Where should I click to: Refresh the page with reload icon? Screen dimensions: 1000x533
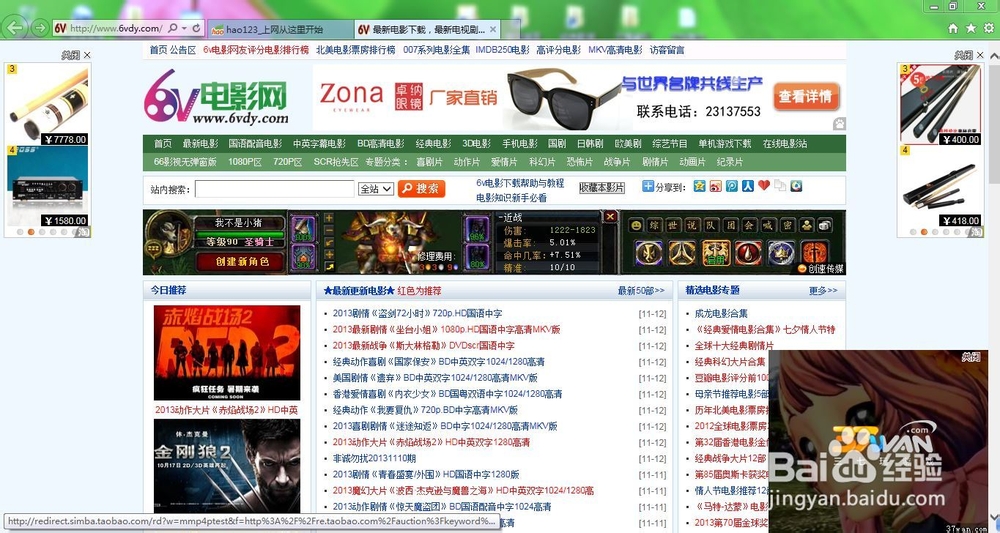196,29
